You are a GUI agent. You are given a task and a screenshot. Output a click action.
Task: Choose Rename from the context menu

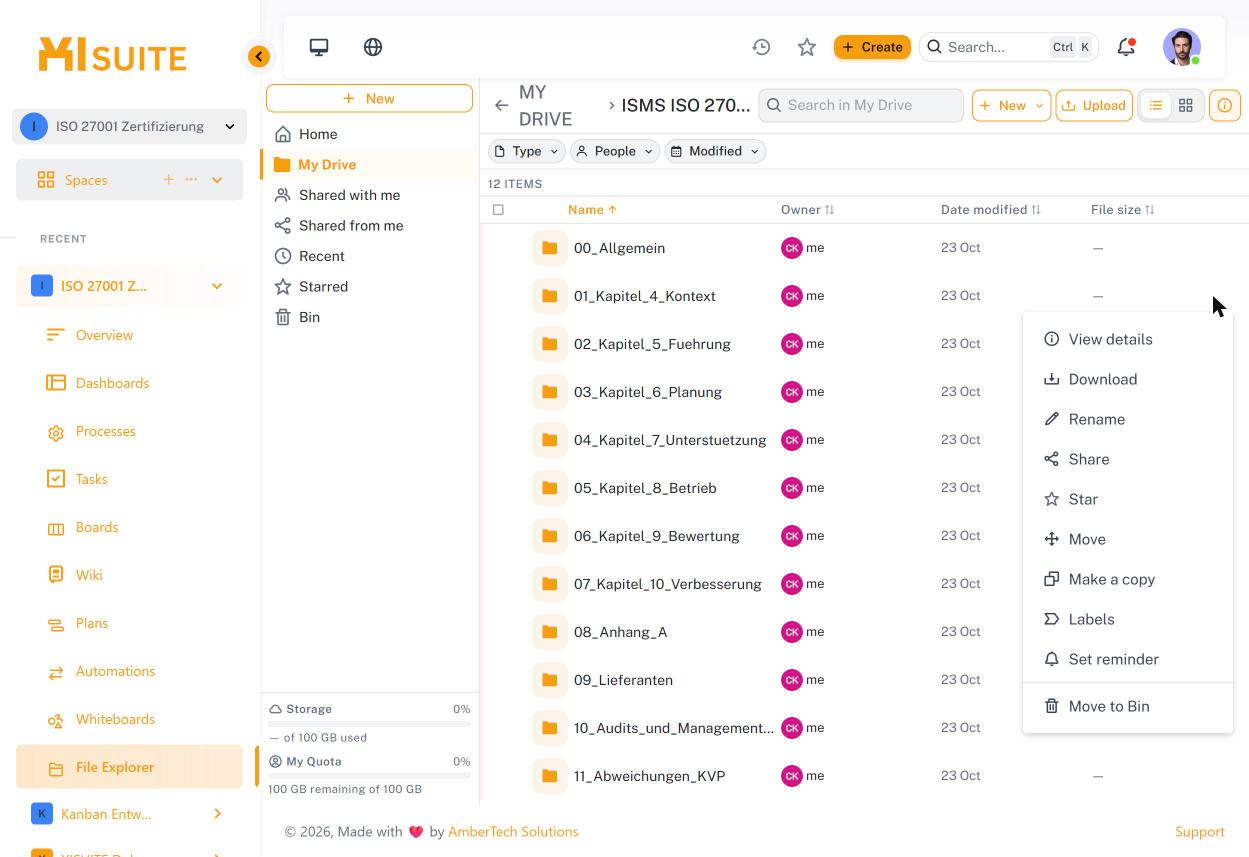tap(1127, 419)
